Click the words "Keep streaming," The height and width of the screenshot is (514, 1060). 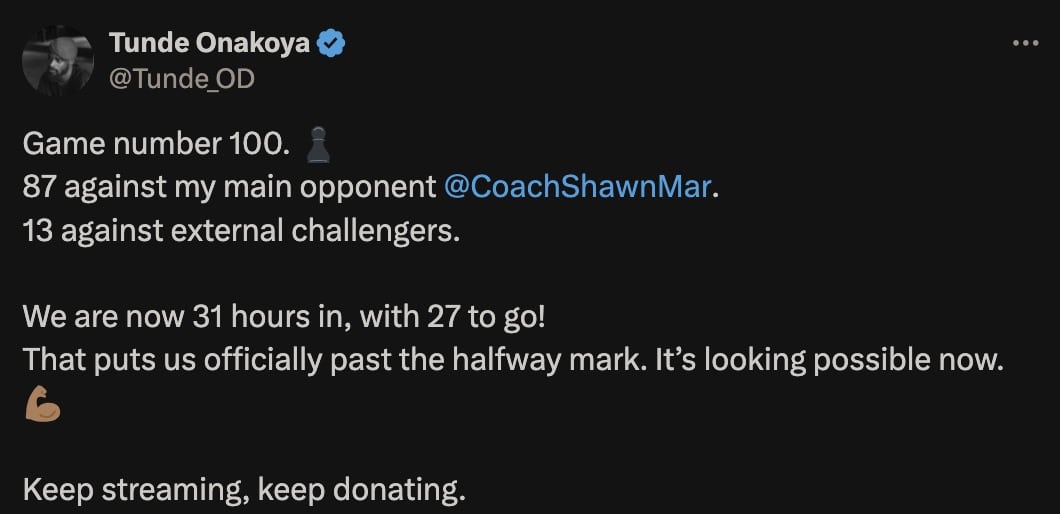(x=144, y=490)
